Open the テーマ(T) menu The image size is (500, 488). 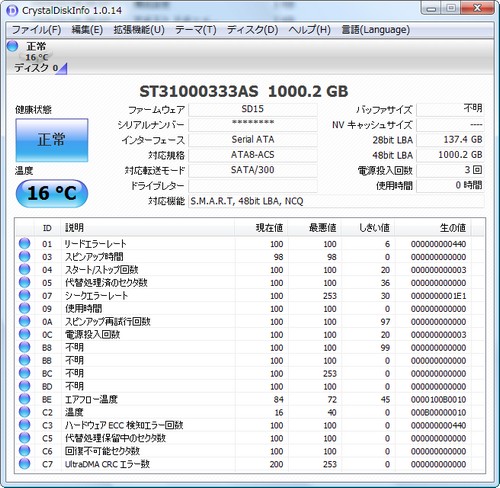point(196,30)
